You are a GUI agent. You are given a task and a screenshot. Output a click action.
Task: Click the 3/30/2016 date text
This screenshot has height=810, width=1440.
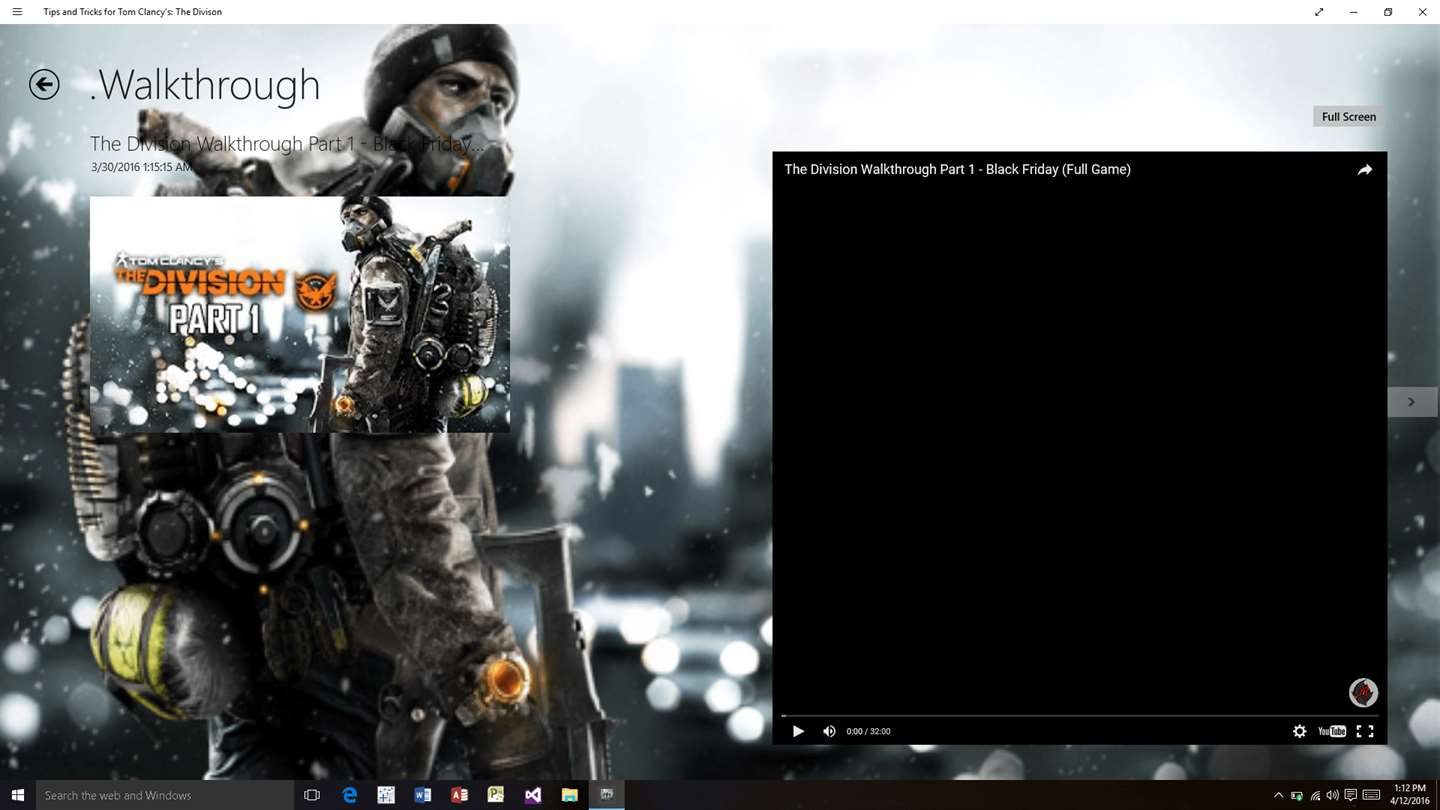pyautogui.click(x=141, y=167)
